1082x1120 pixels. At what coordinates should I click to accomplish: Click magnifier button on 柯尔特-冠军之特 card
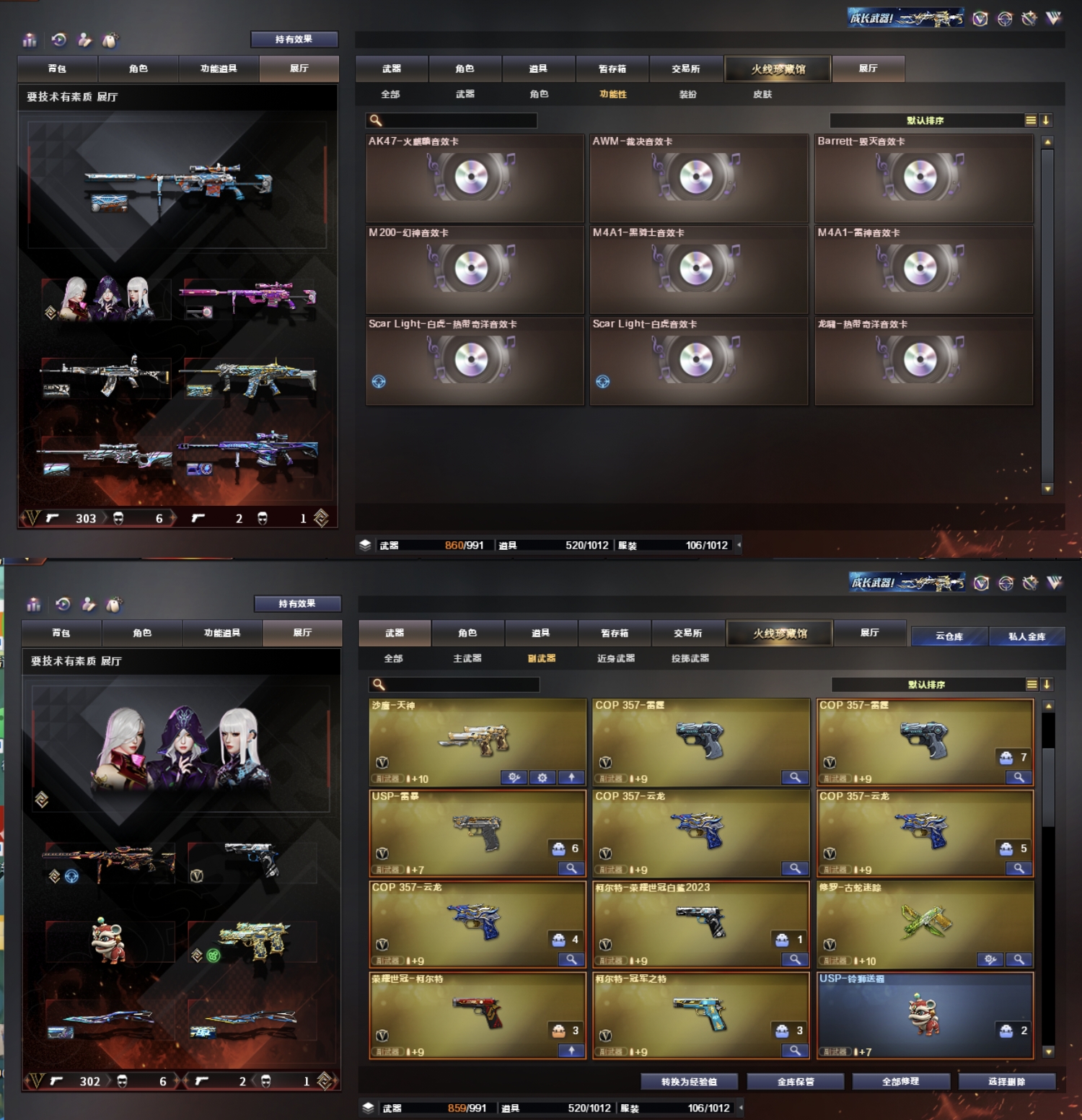tap(794, 1051)
